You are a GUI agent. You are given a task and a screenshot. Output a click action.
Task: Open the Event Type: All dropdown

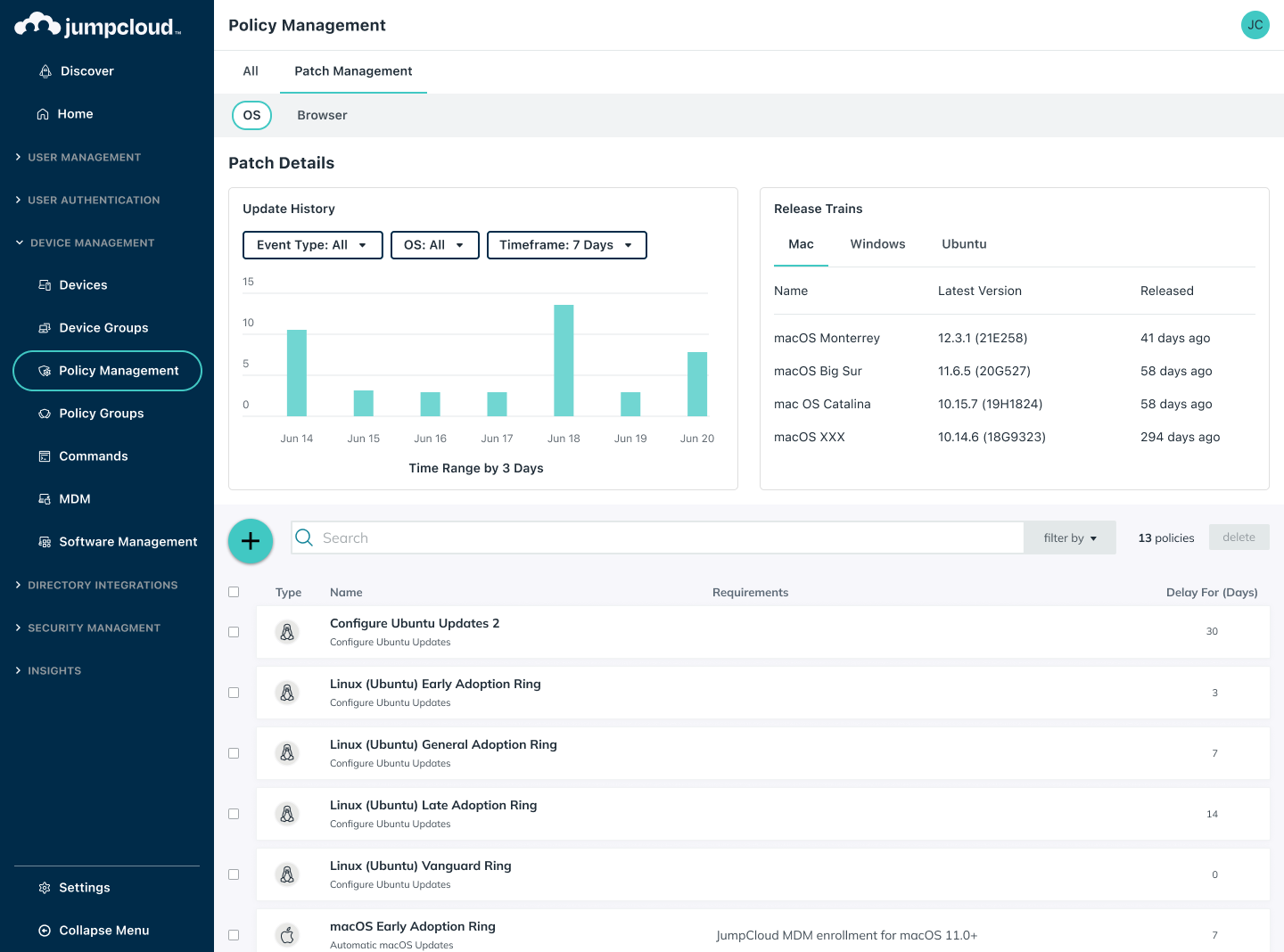(x=312, y=245)
